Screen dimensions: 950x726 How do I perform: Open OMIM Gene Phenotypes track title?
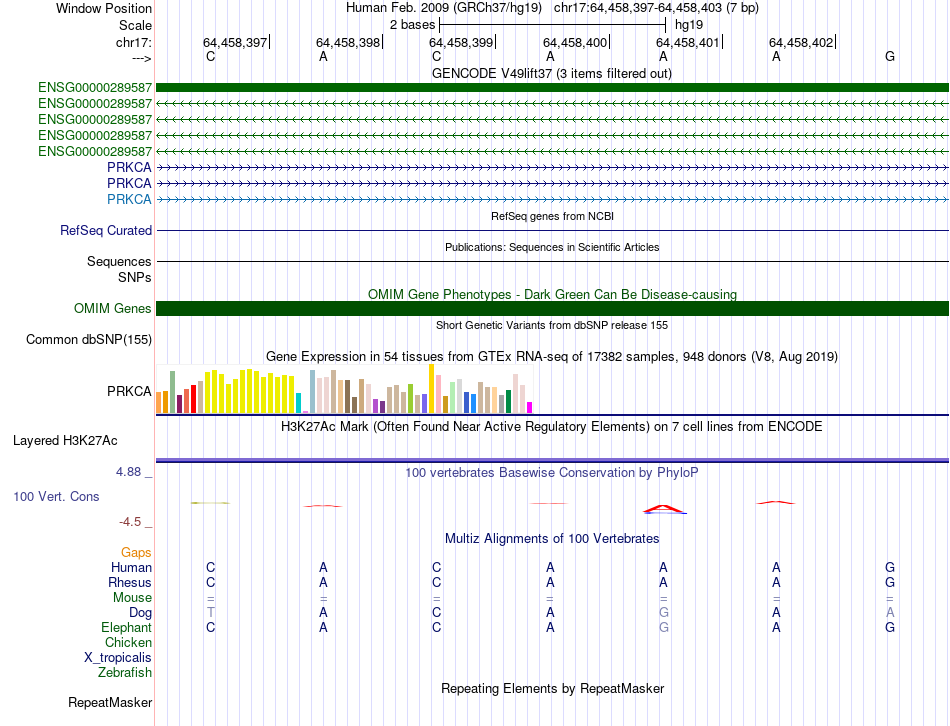click(552, 295)
